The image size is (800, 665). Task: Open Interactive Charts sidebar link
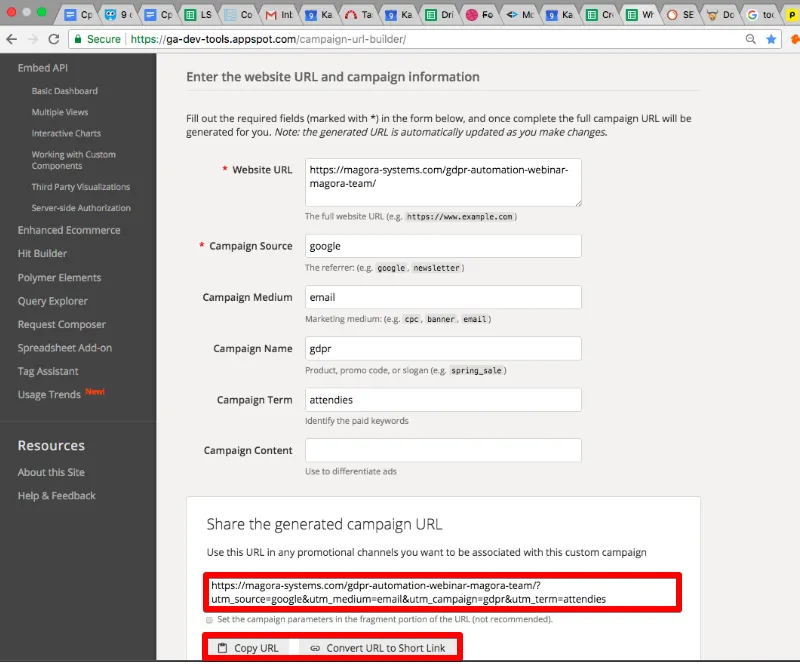click(66, 133)
